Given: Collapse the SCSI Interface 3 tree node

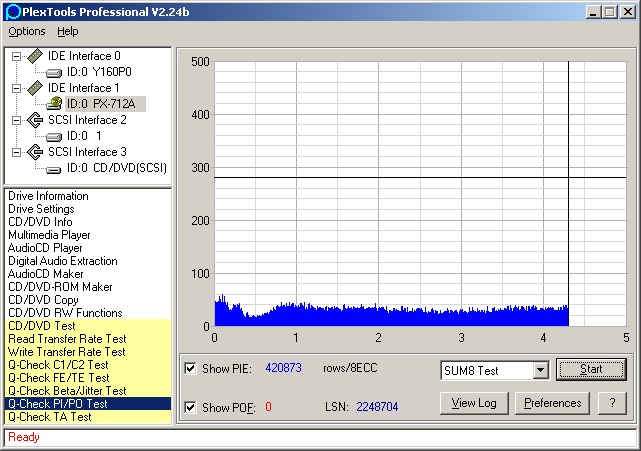Looking at the screenshot, I should tap(16, 152).
